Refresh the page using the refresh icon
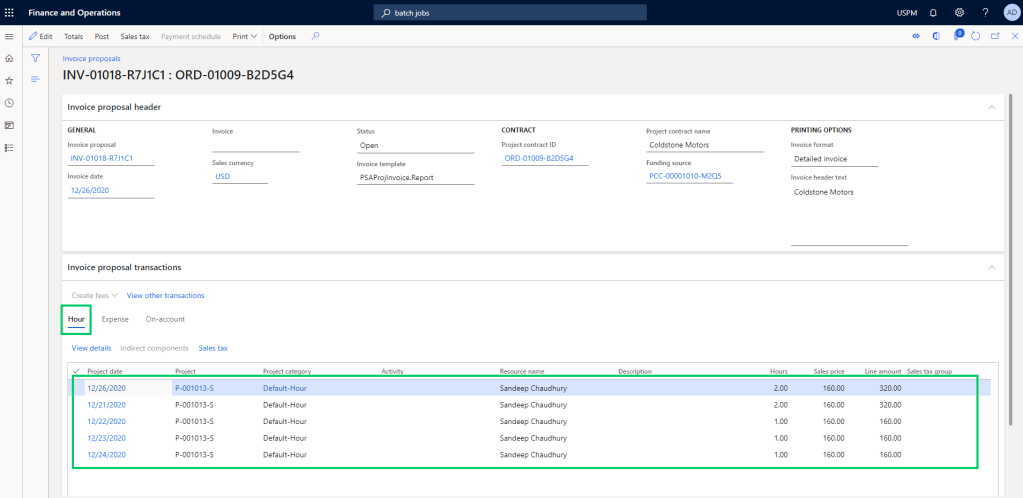This screenshot has height=498, width=1023. click(975, 36)
